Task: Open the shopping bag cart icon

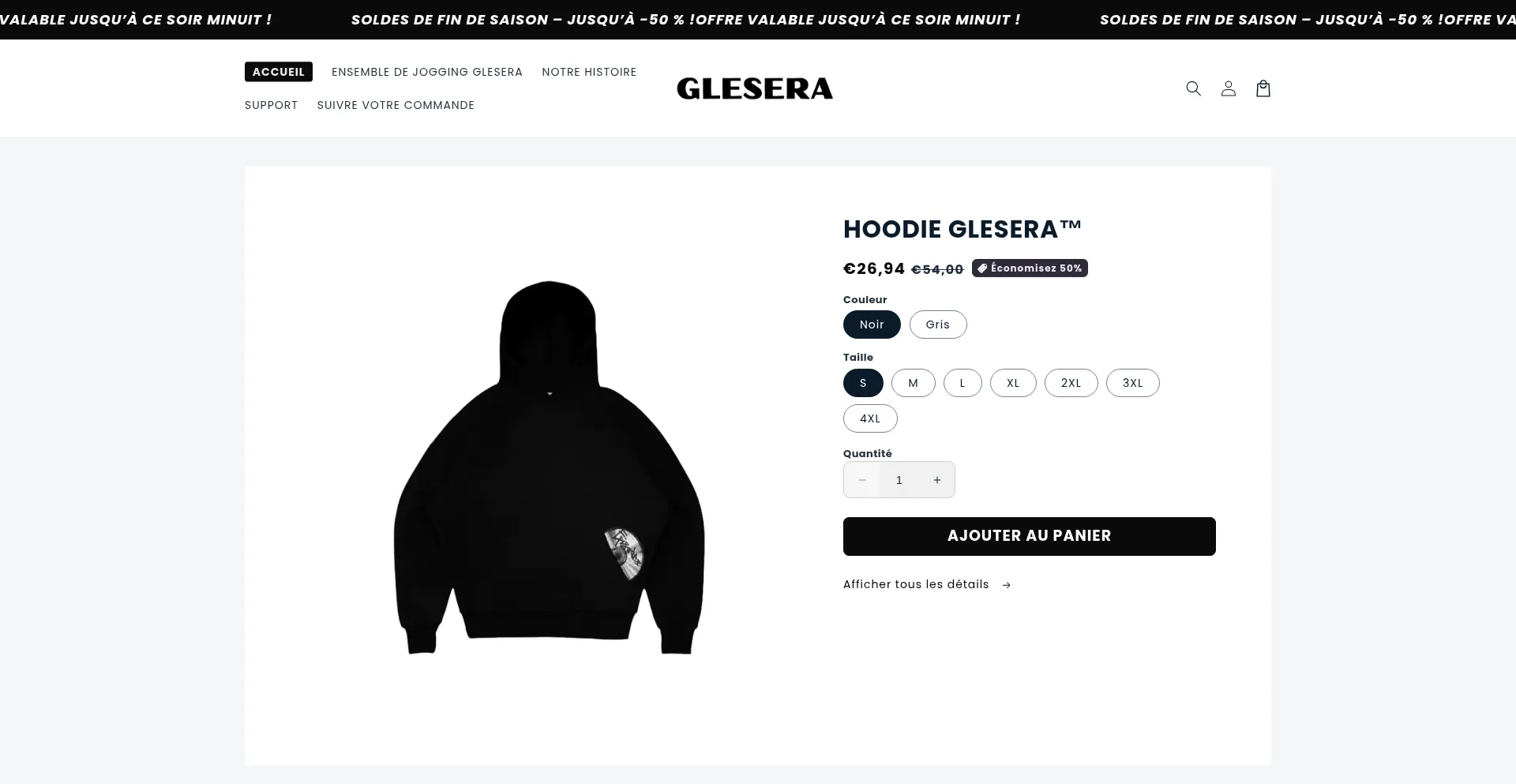Action: pos(1263,88)
